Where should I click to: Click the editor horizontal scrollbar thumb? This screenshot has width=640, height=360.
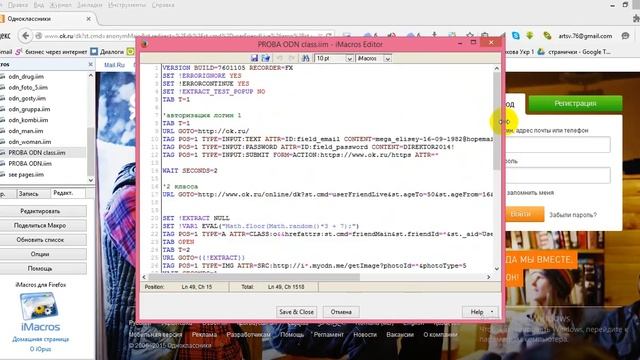point(254,277)
